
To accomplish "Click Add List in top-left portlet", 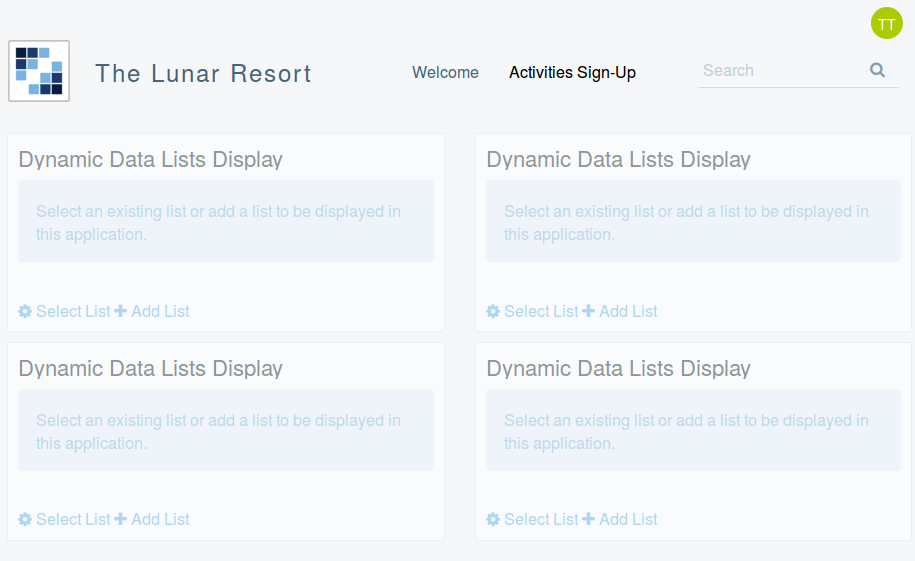I will (x=160, y=311).
